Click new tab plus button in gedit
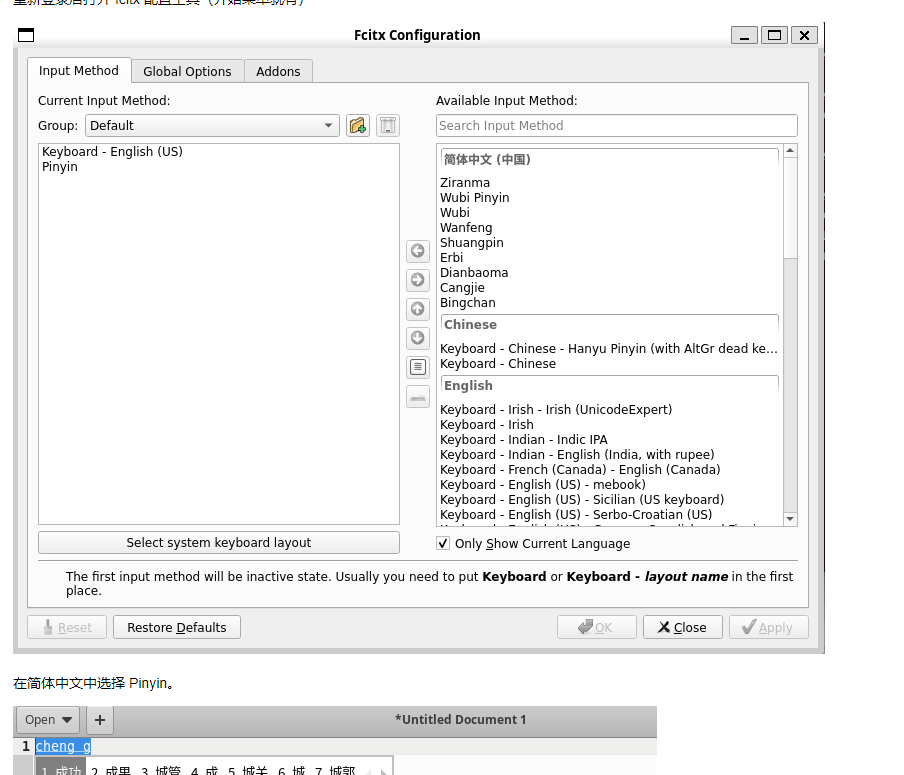 [100, 720]
